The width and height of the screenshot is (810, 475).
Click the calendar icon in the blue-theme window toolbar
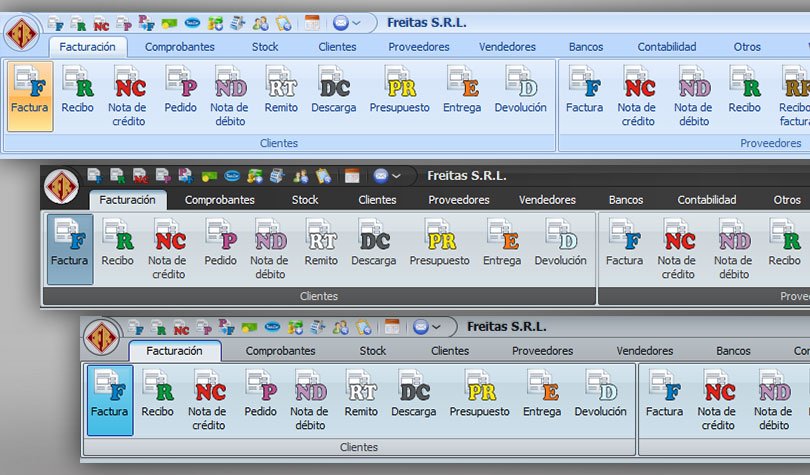[312, 23]
